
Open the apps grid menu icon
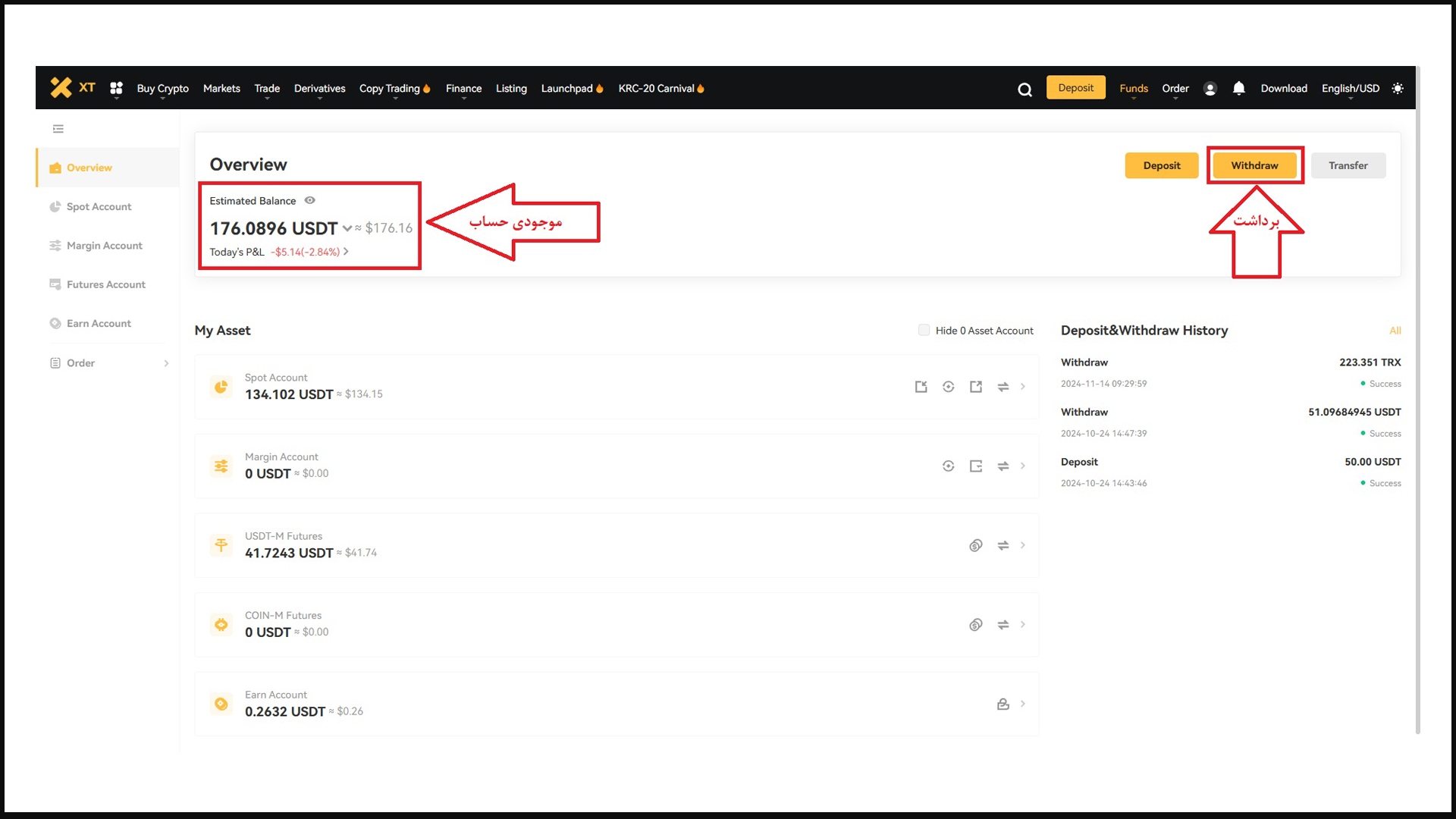(x=116, y=89)
